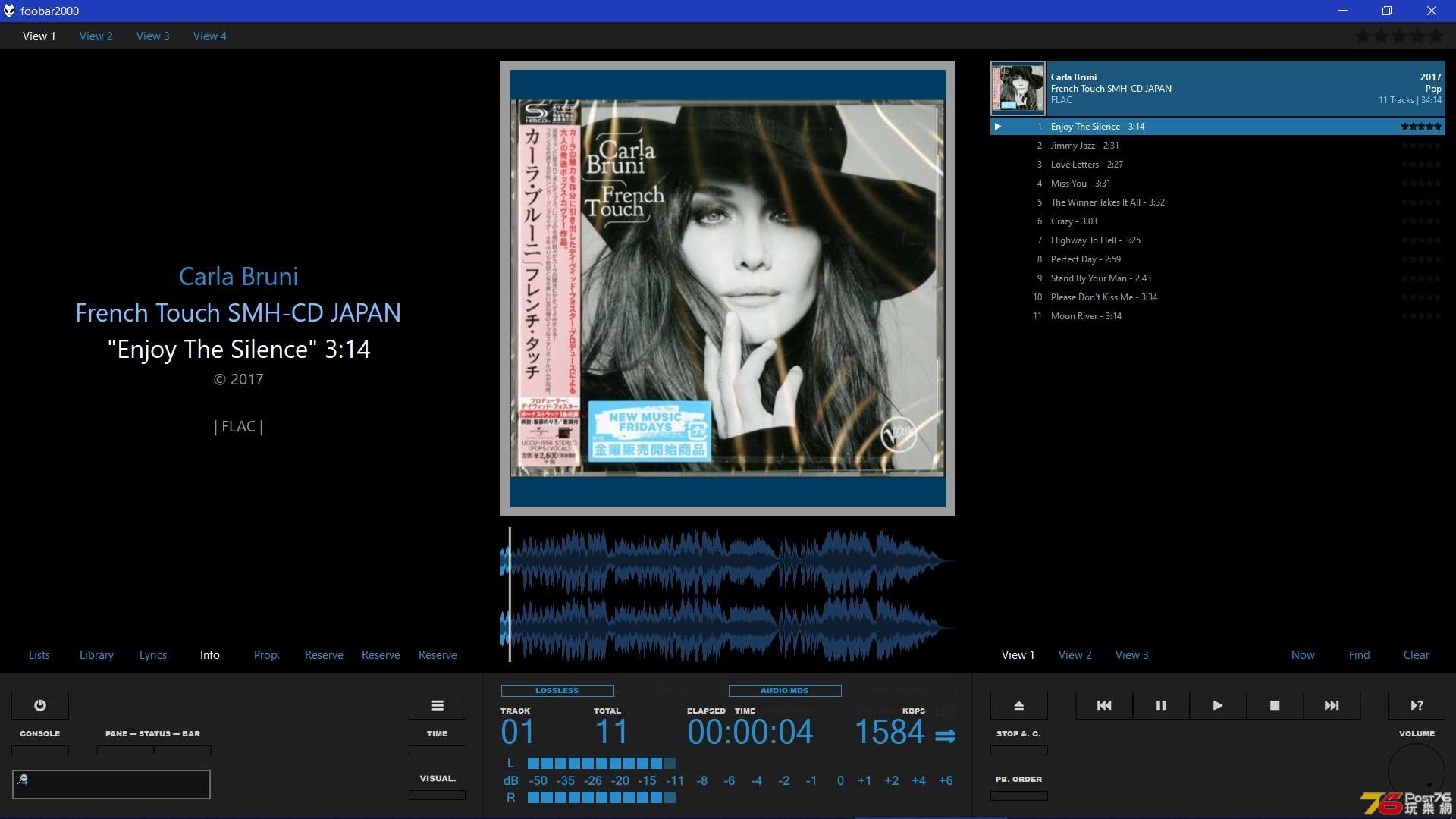Select track Moon River - 3:14
Screen dimensions: 1456x819
pos(1218,316)
